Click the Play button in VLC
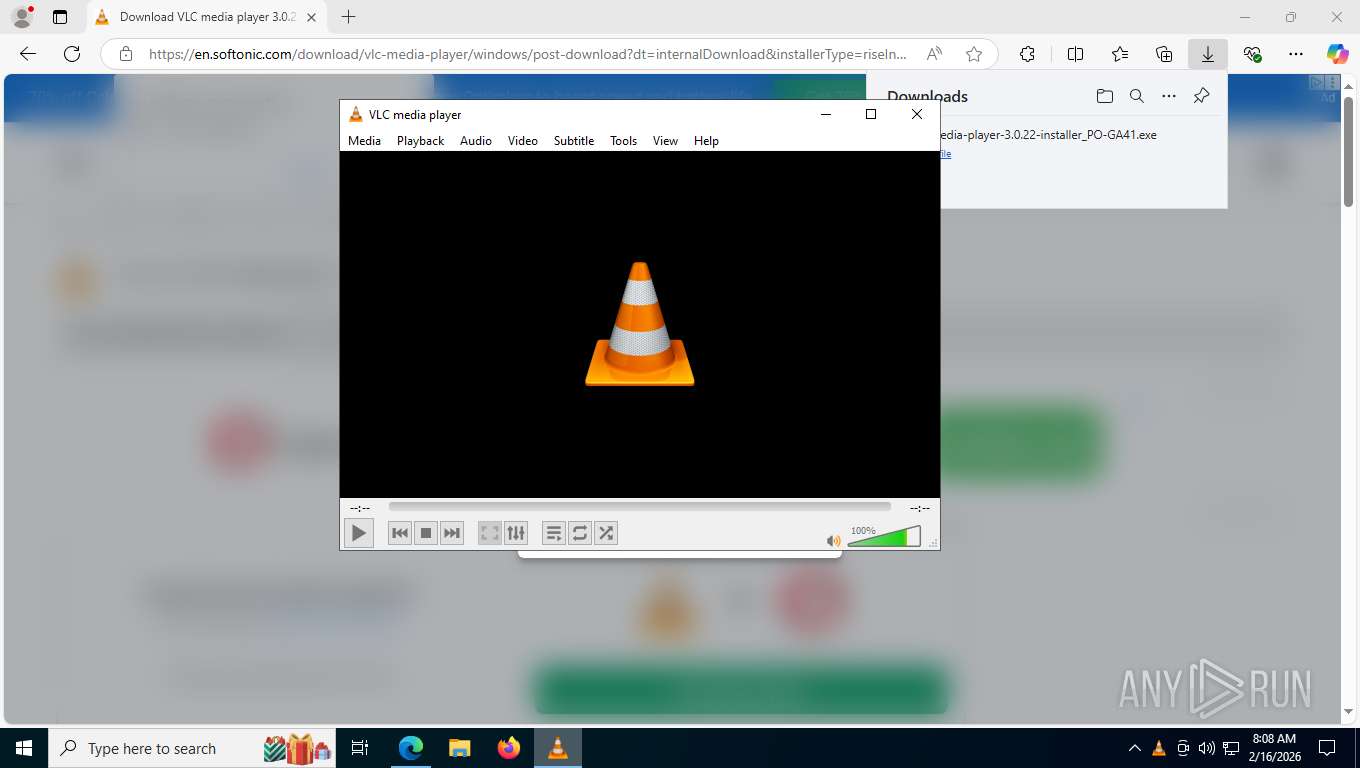Viewport: 1360px width, 768px height. (358, 533)
